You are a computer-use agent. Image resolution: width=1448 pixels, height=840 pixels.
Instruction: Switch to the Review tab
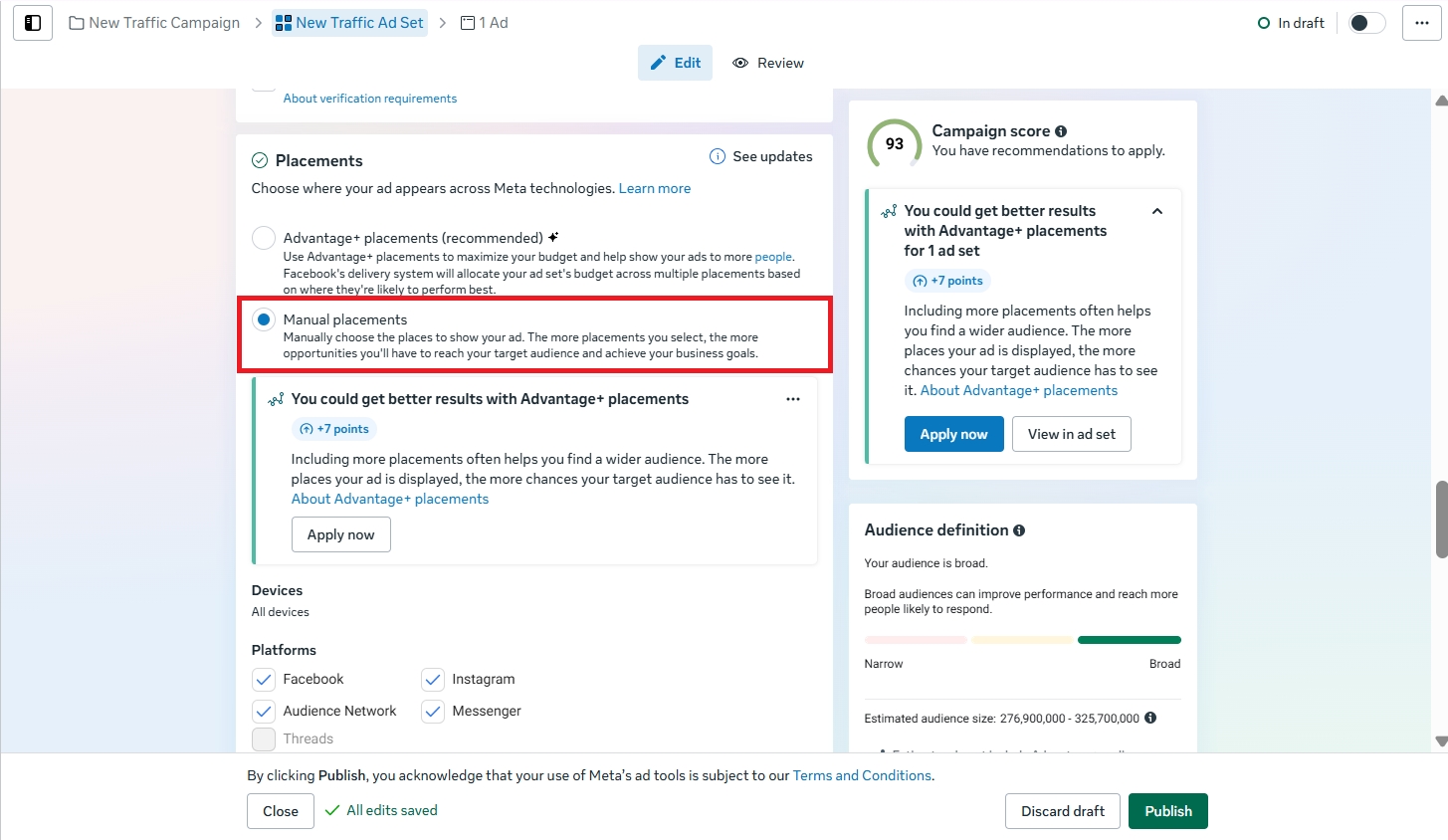pos(768,63)
